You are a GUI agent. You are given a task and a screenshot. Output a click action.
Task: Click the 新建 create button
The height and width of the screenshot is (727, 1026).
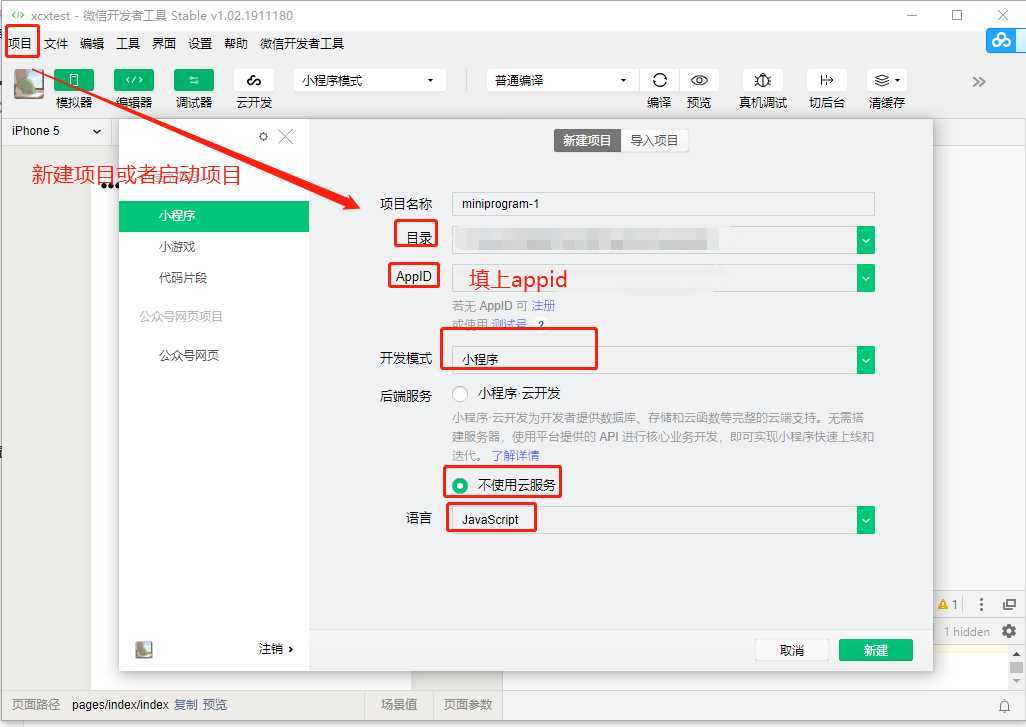(x=876, y=650)
